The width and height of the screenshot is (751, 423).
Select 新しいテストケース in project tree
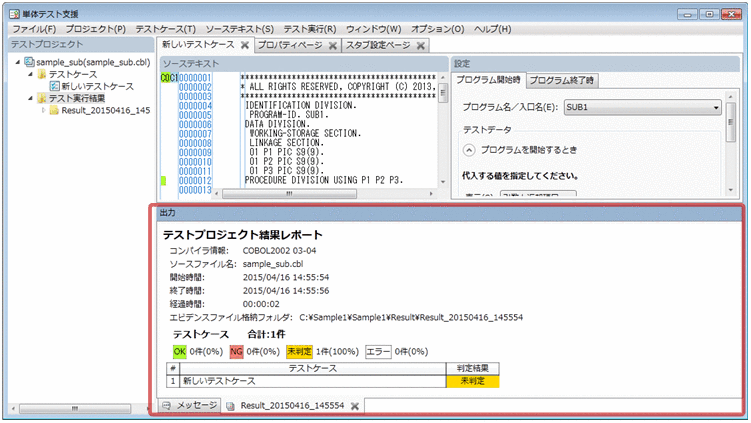pos(98,86)
